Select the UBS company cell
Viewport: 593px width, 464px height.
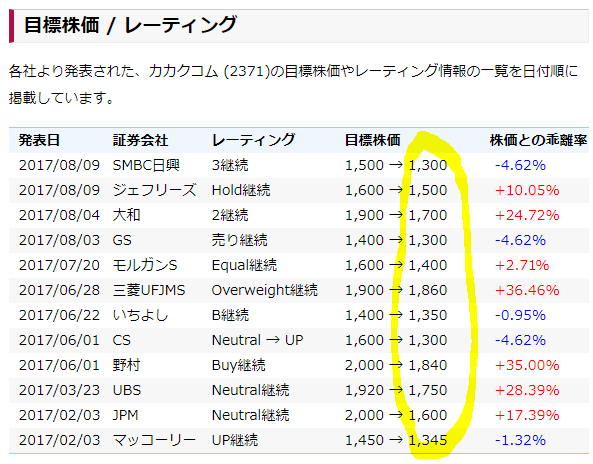tap(127, 390)
